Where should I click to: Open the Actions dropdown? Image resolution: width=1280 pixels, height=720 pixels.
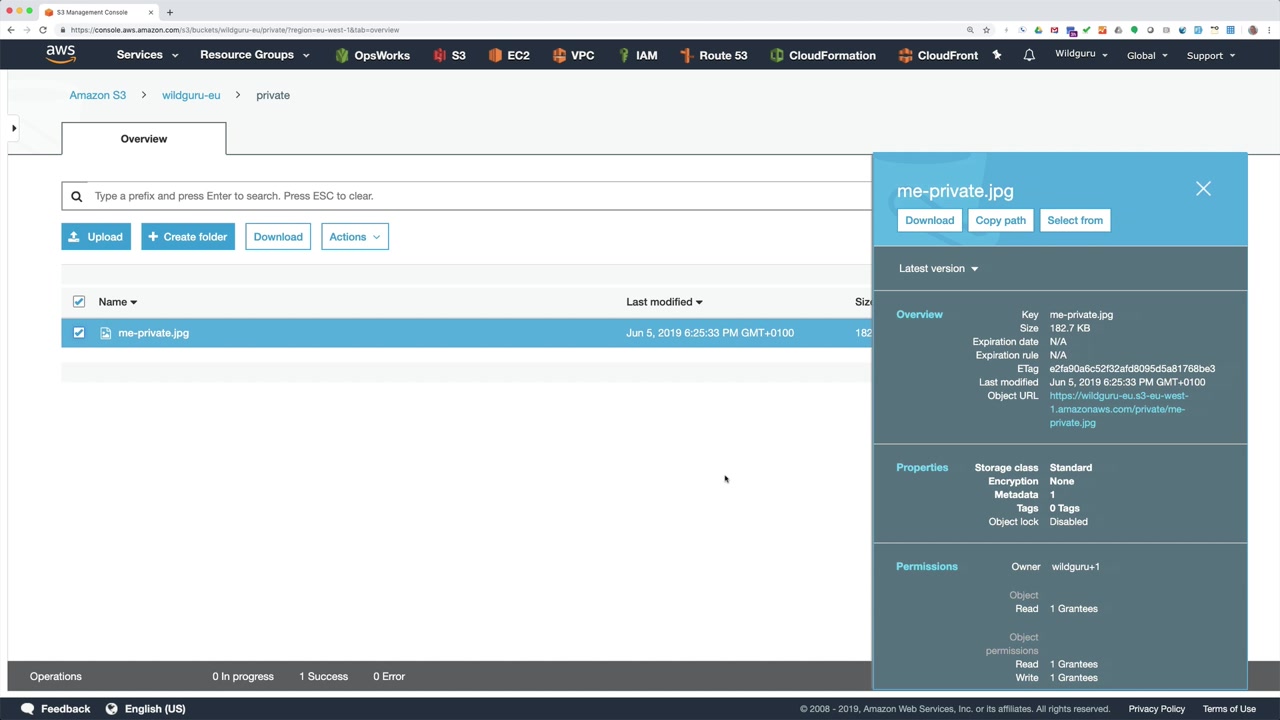point(355,237)
